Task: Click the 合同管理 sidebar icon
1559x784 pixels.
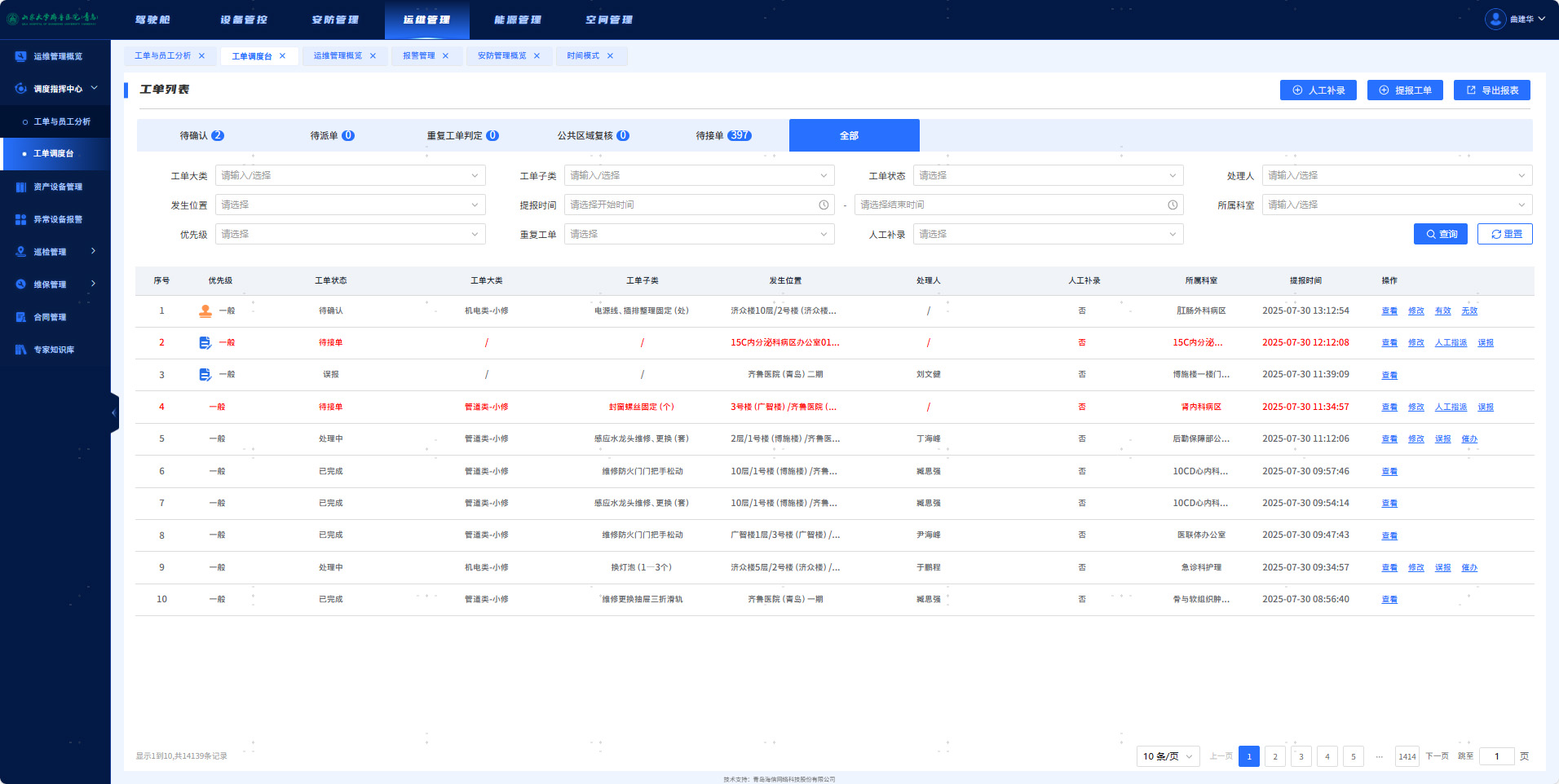Action: (21, 317)
